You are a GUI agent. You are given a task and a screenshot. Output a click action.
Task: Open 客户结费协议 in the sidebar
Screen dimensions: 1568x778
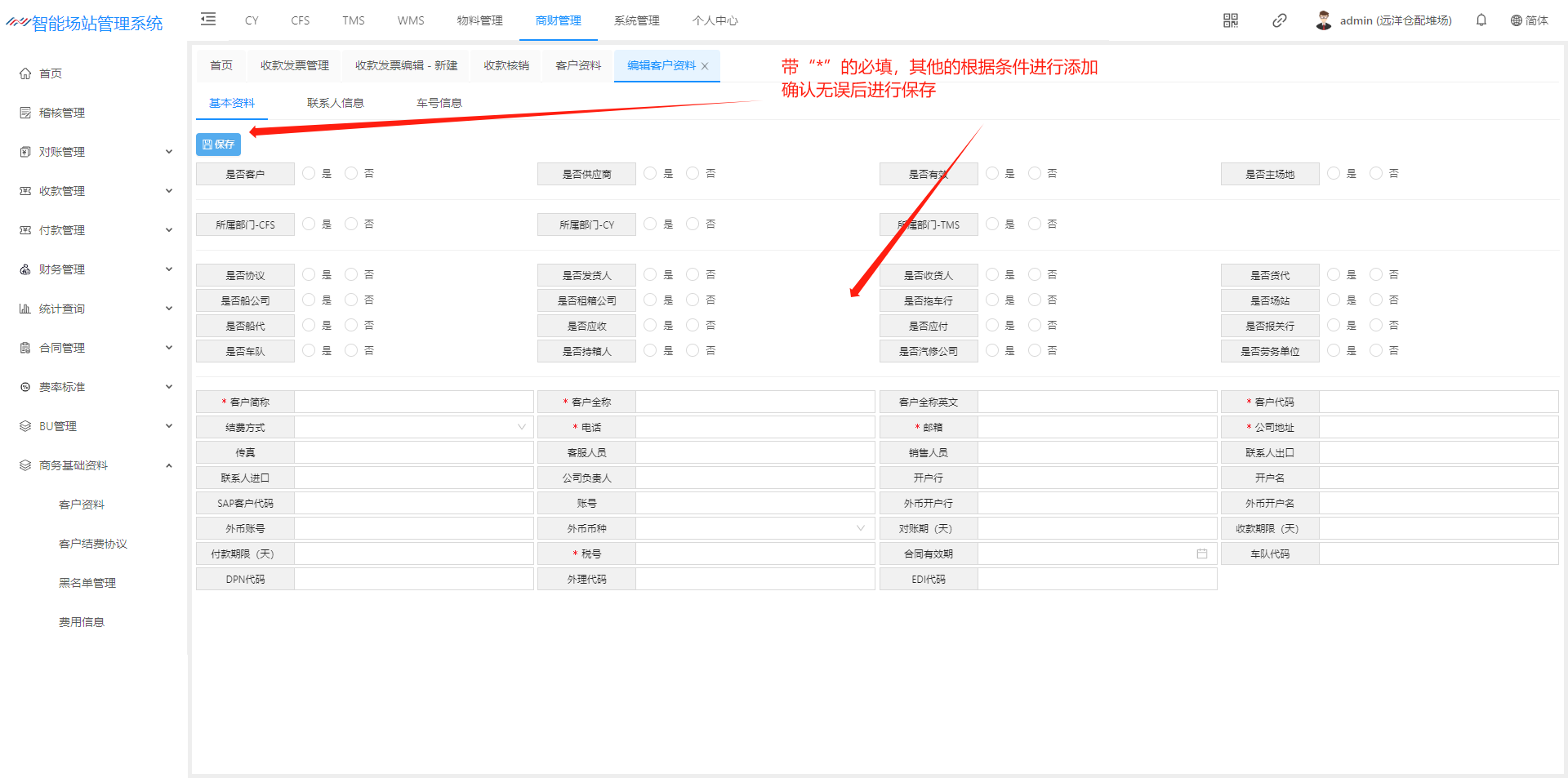[x=93, y=544]
